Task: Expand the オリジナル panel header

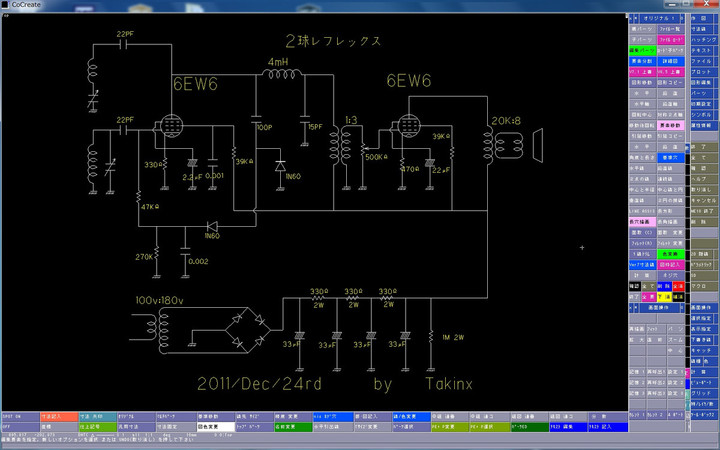Action: click(x=662, y=18)
